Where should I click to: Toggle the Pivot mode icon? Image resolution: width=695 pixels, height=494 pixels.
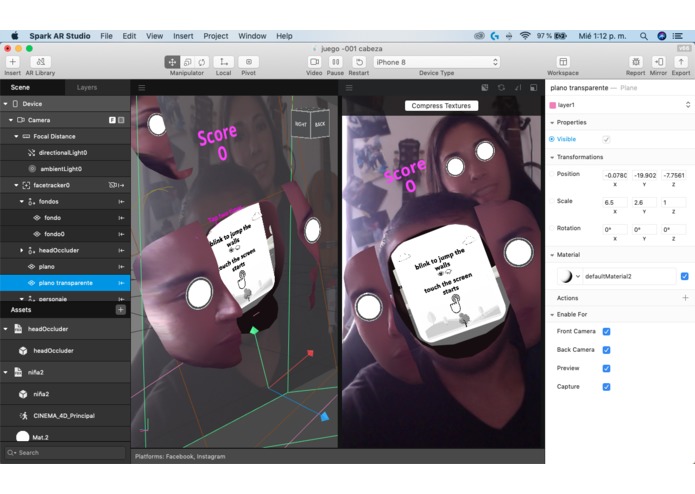click(249, 62)
